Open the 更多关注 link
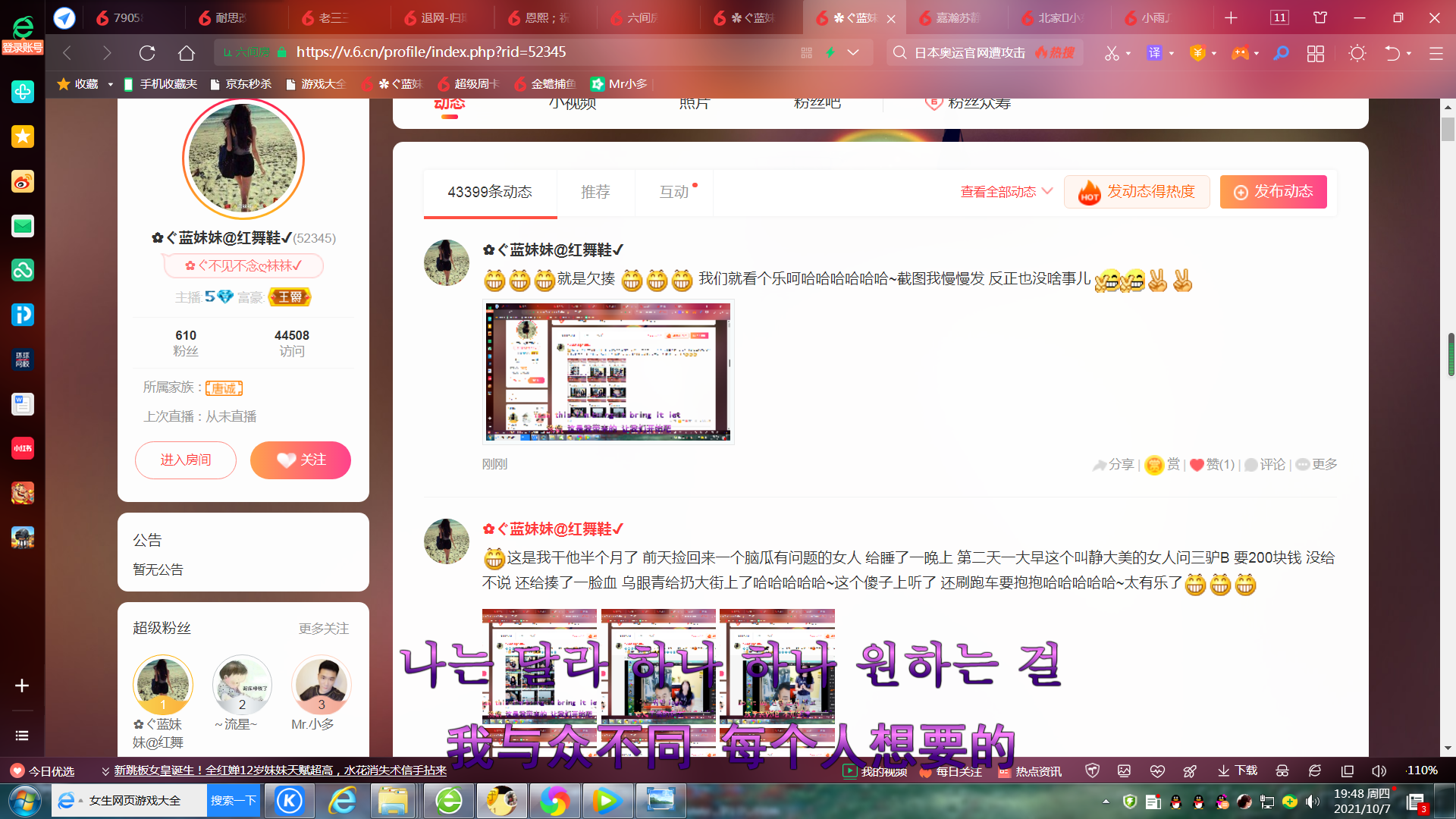 [324, 629]
